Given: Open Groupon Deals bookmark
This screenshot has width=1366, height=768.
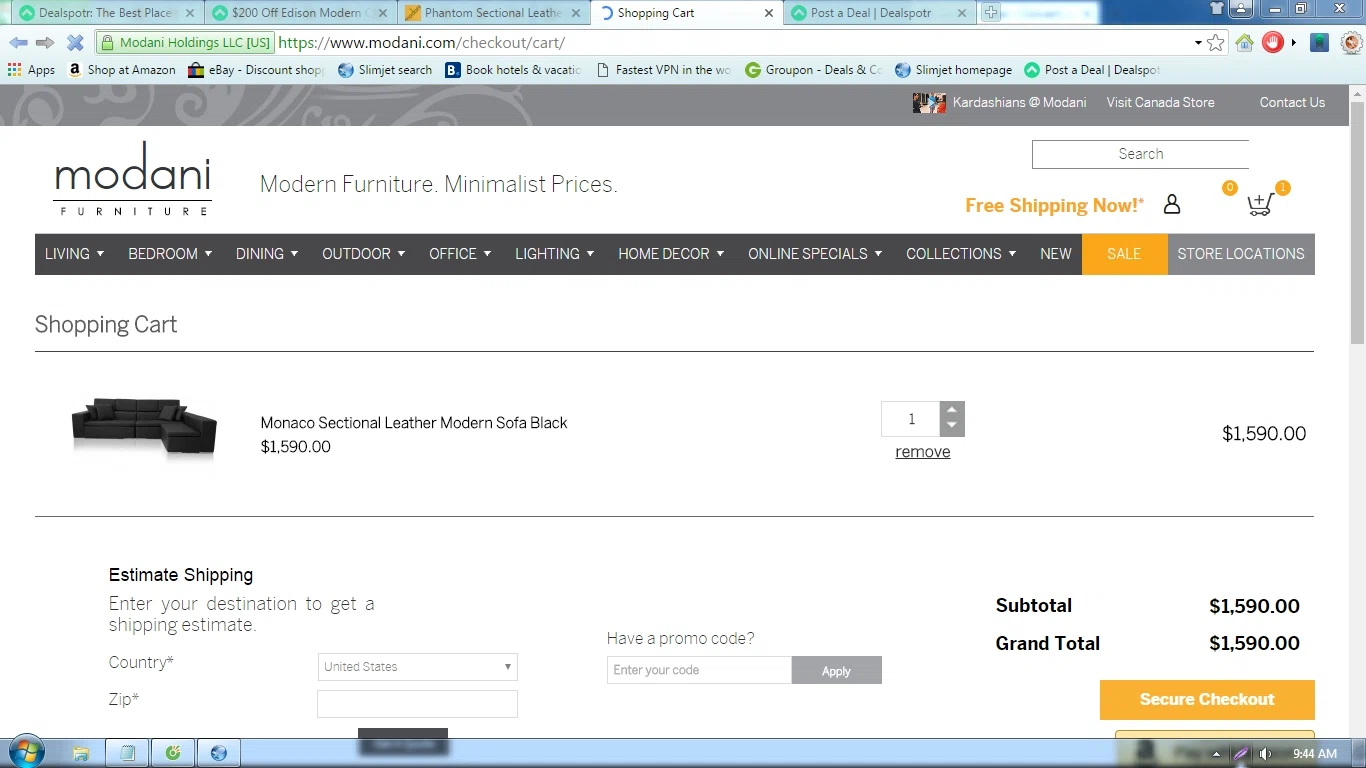Looking at the screenshot, I should click(x=813, y=70).
